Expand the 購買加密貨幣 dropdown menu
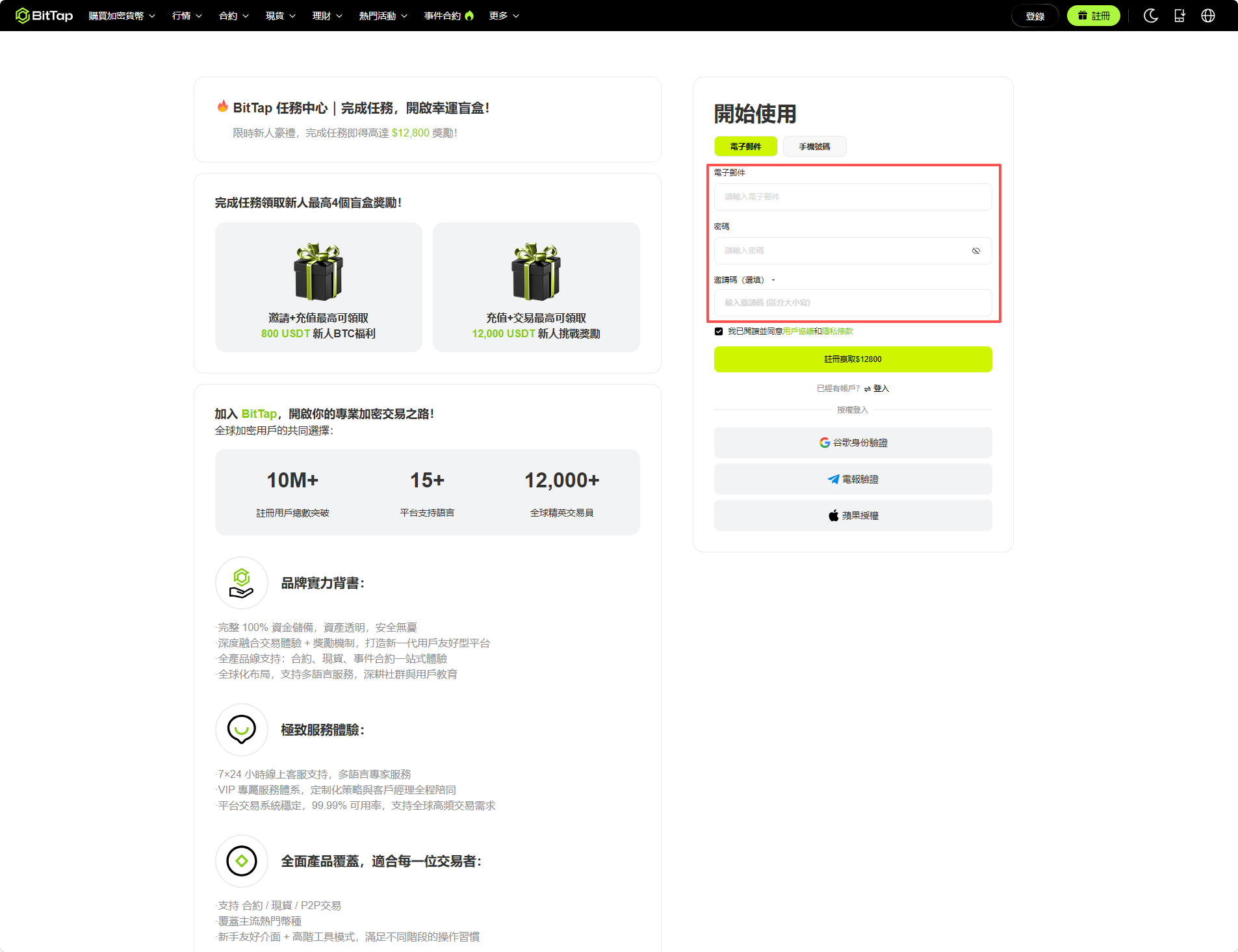The height and width of the screenshot is (952, 1238). click(x=122, y=16)
